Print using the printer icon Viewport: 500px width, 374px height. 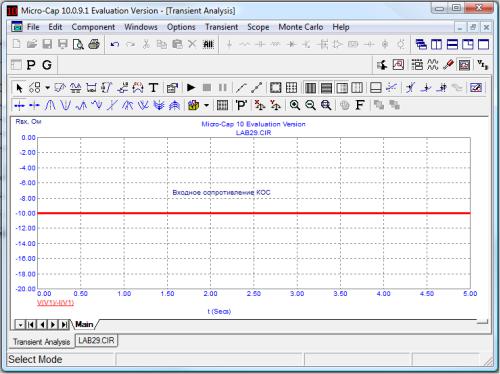[x=94, y=44]
